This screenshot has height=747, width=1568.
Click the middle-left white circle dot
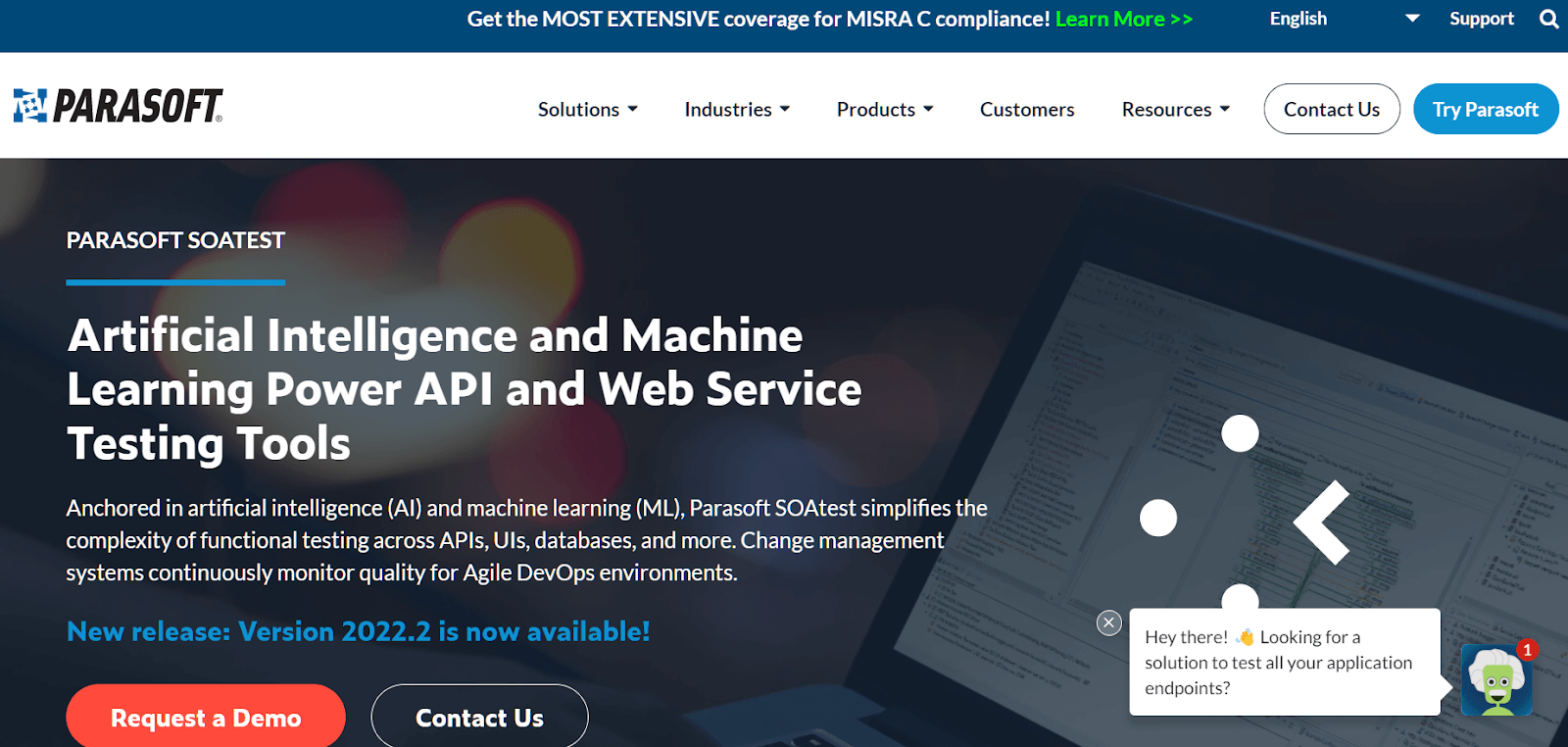click(1158, 518)
